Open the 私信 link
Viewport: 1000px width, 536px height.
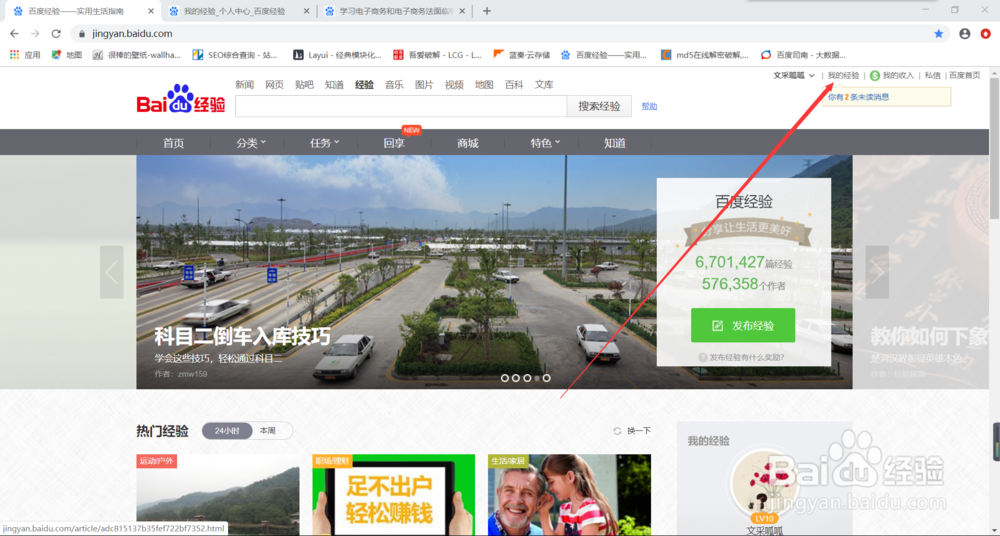(x=932, y=75)
